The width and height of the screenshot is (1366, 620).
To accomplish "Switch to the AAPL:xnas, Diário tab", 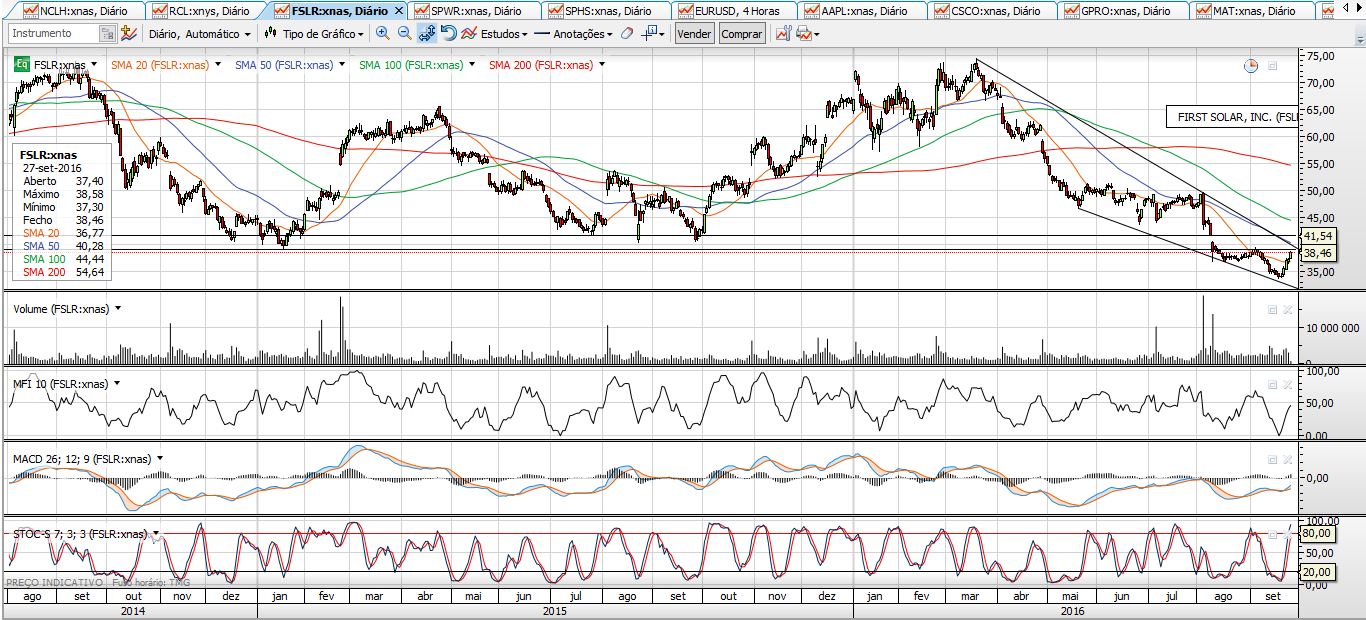I will point(863,11).
